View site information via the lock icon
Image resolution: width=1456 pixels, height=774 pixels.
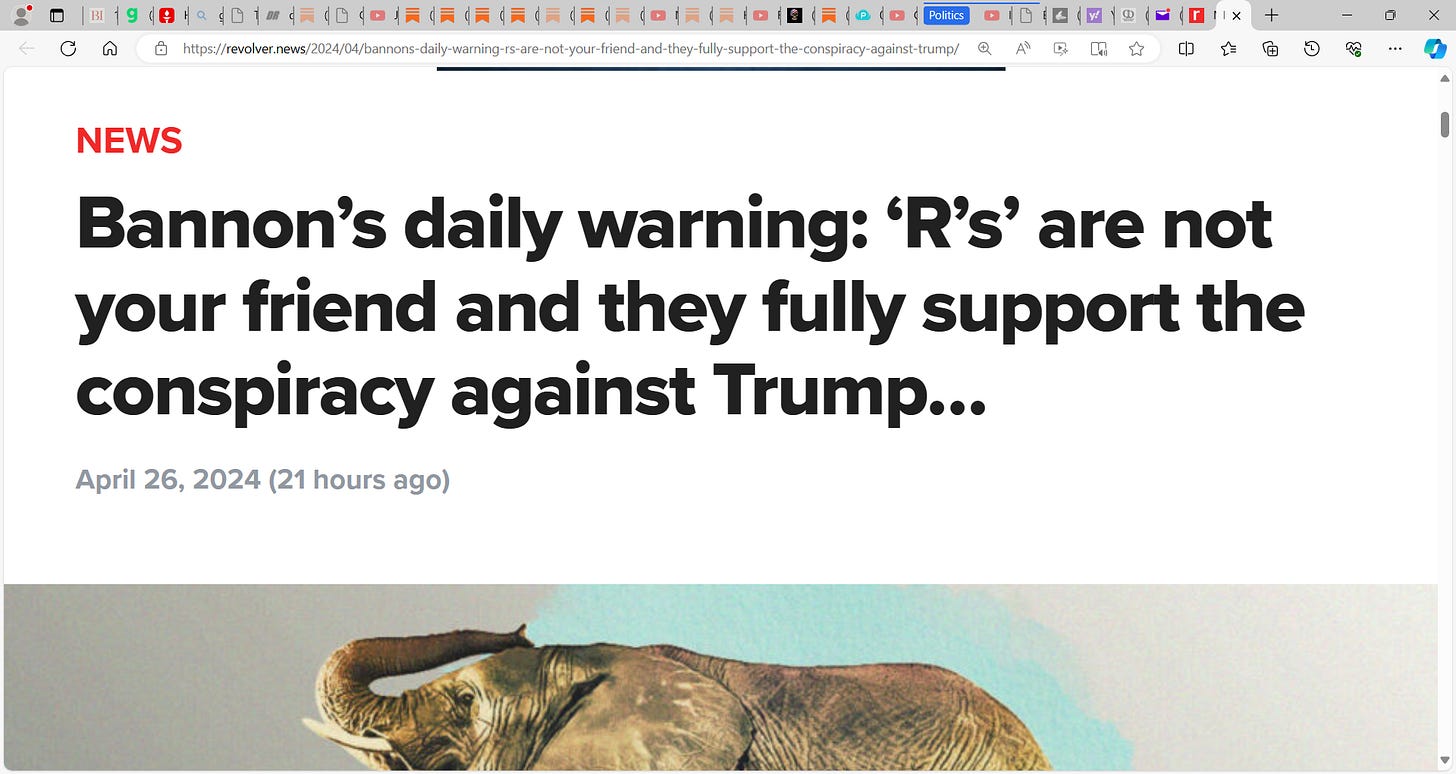pyautogui.click(x=160, y=48)
